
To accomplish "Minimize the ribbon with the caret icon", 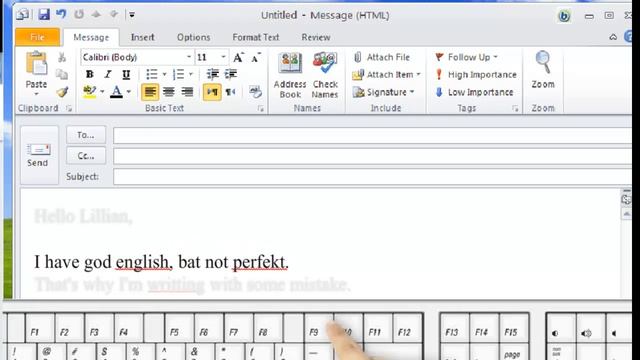I will (613, 37).
